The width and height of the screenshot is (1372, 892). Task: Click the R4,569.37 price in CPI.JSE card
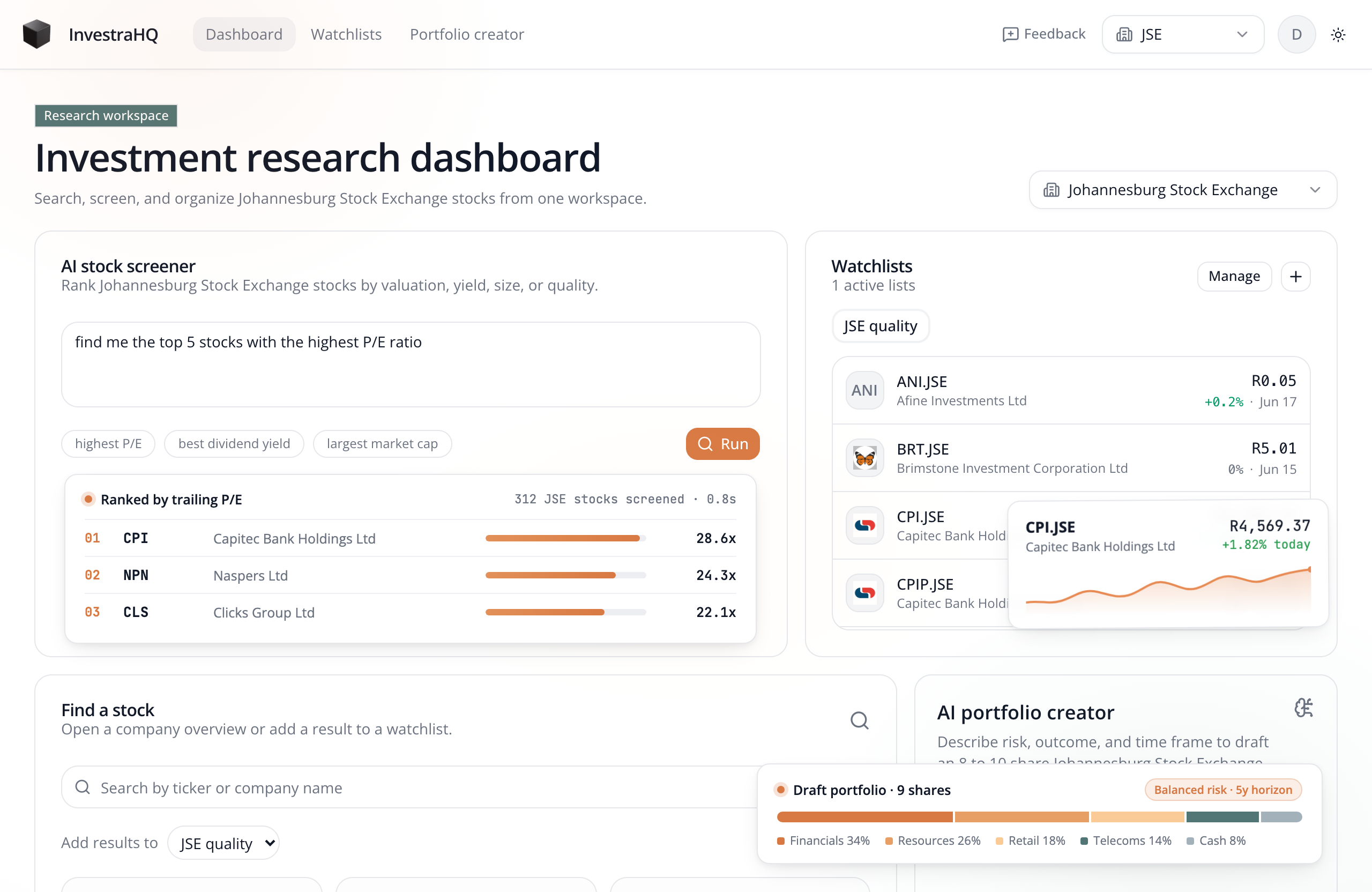point(1270,526)
